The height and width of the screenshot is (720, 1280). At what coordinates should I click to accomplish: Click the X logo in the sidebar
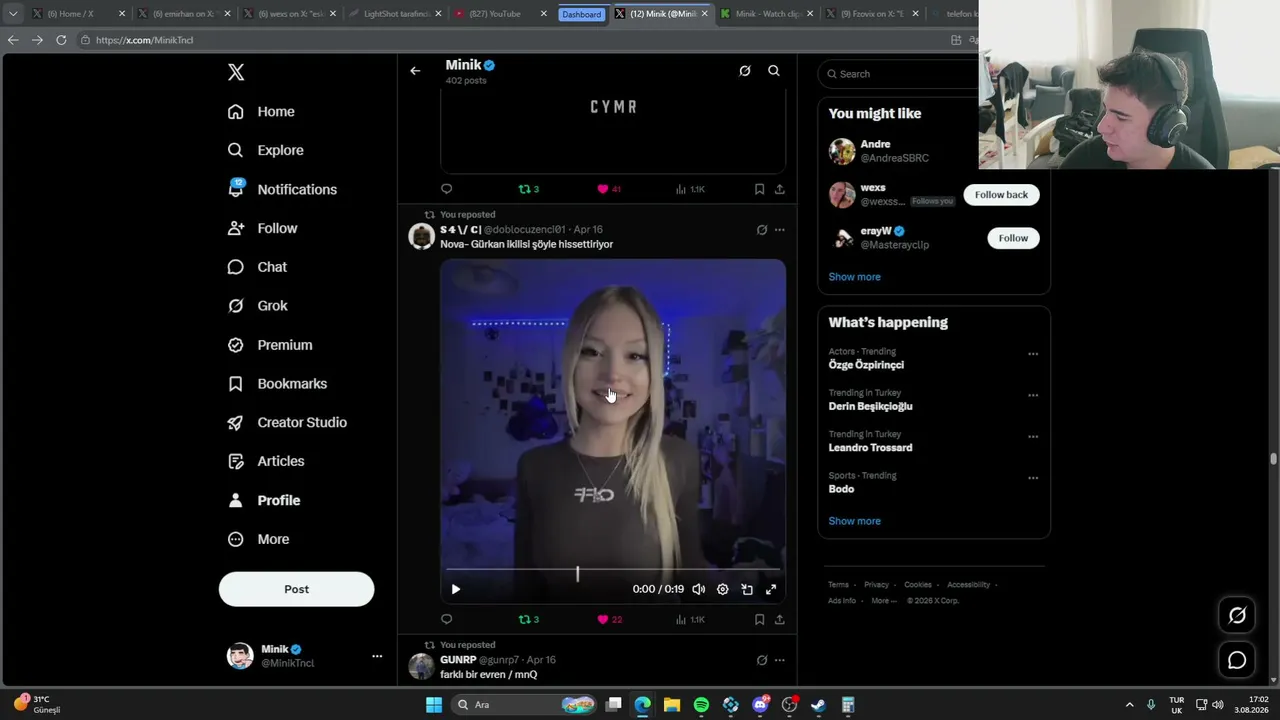pos(236,72)
